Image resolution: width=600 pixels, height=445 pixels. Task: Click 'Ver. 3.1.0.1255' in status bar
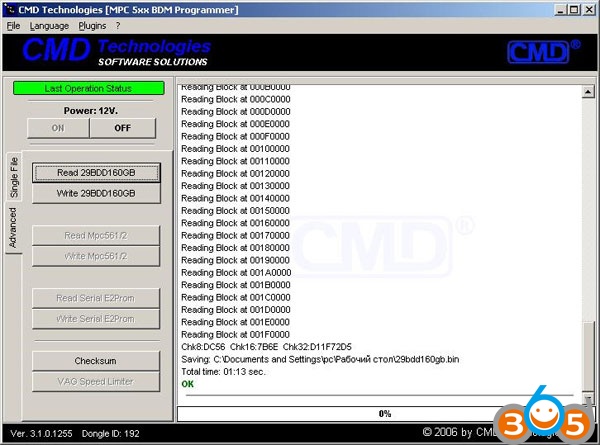(x=41, y=434)
